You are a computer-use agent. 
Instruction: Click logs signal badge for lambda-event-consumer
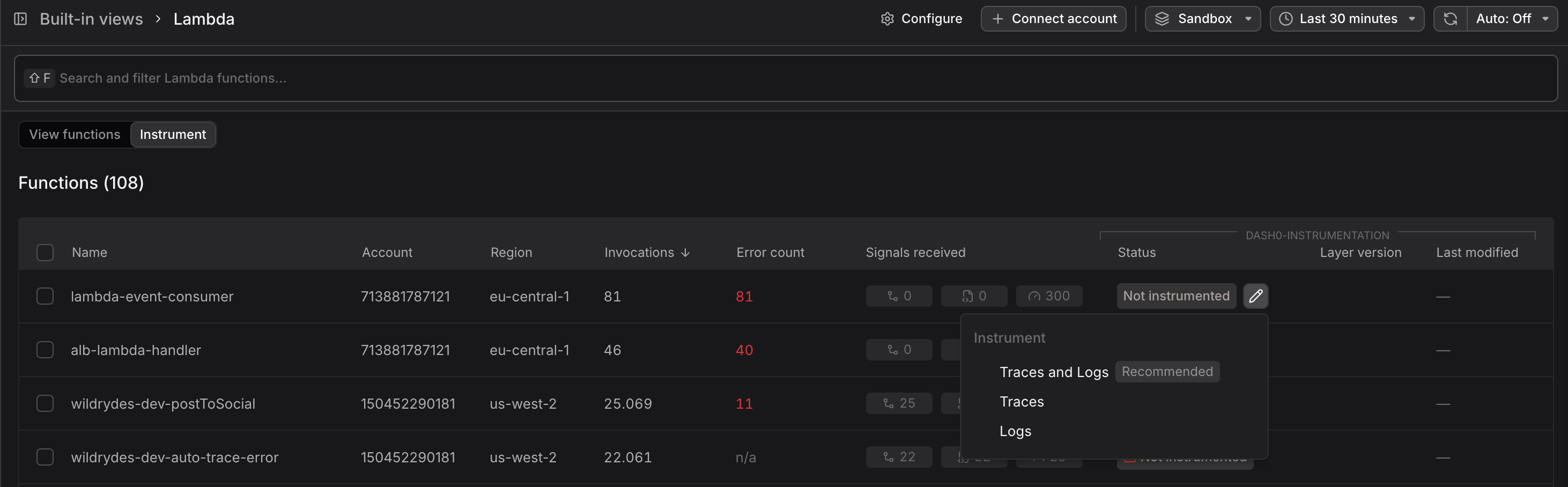coord(974,296)
